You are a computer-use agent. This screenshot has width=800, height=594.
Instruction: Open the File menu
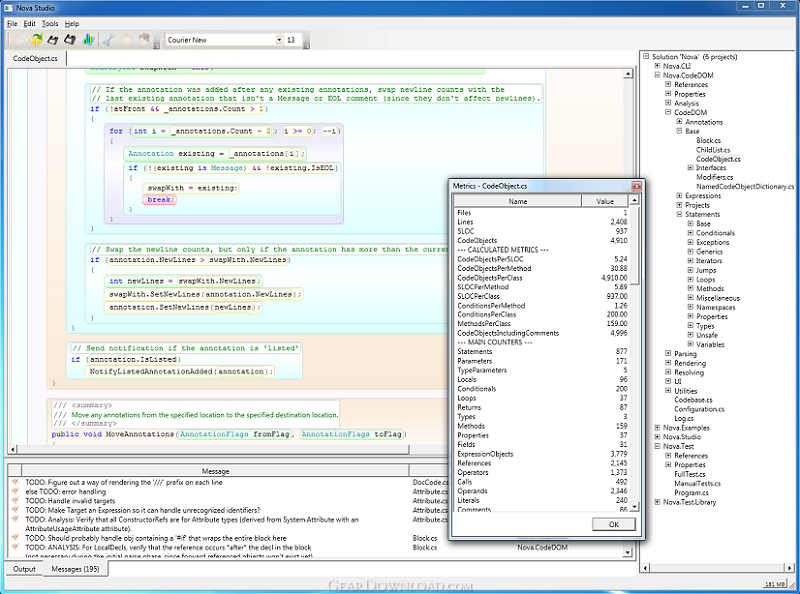12,23
